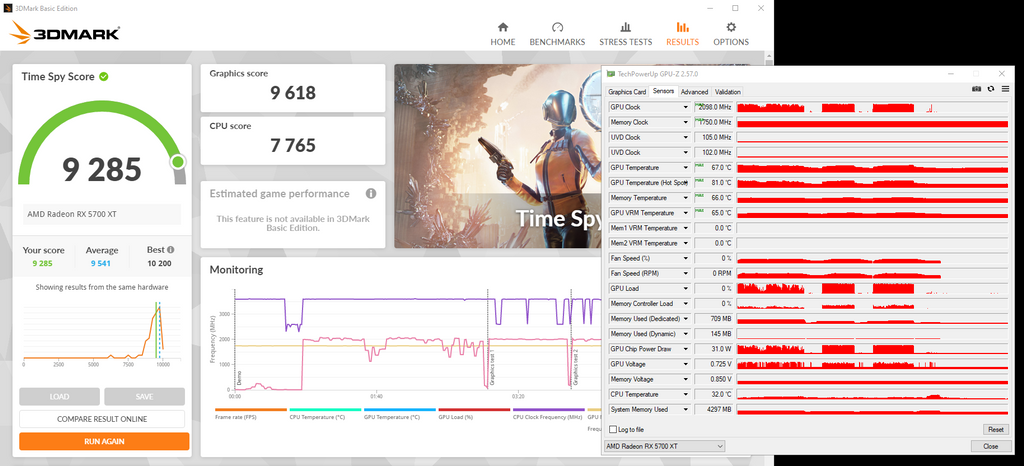Click the Average score 9 541

(102, 264)
